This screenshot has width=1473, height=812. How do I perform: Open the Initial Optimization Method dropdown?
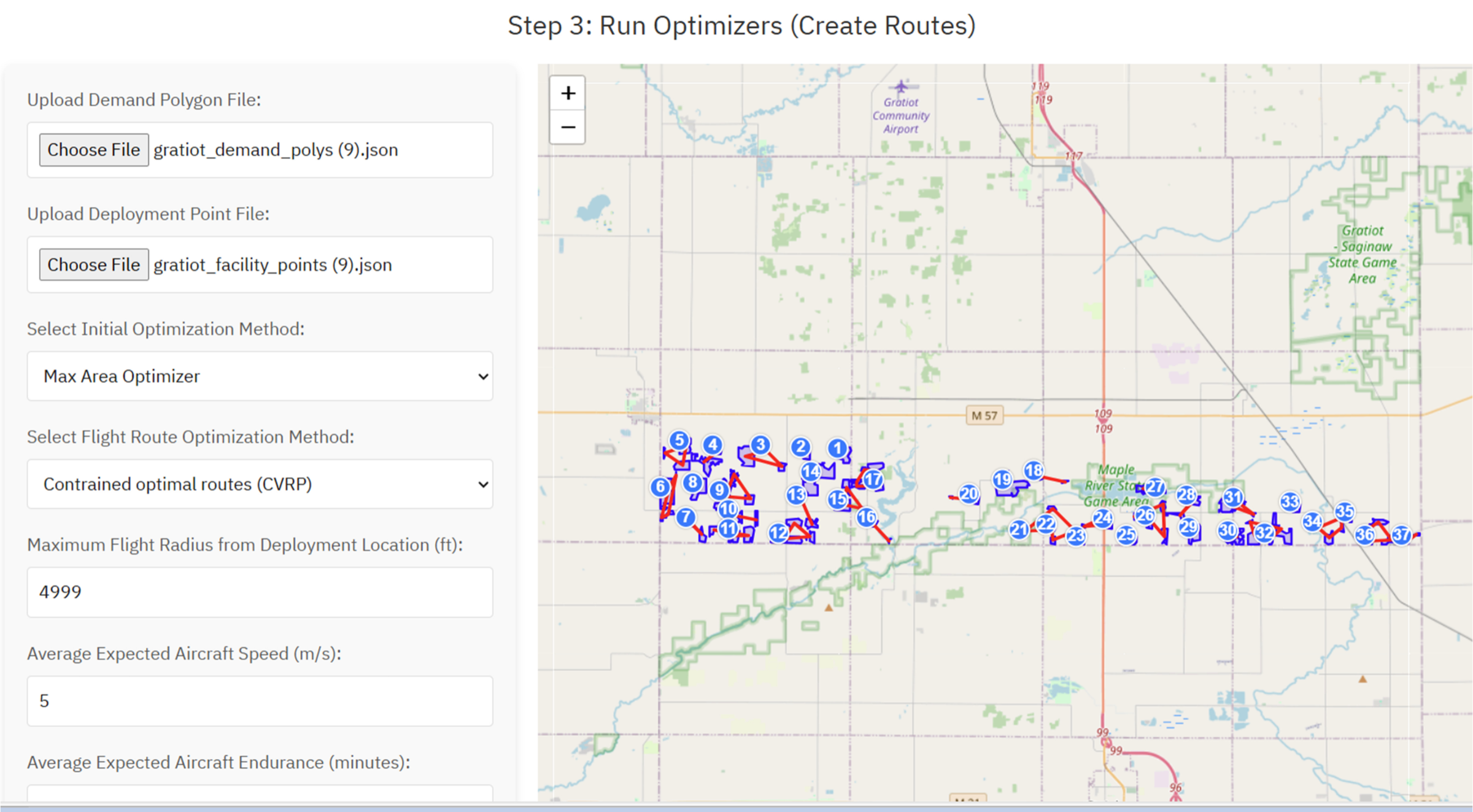pos(260,376)
